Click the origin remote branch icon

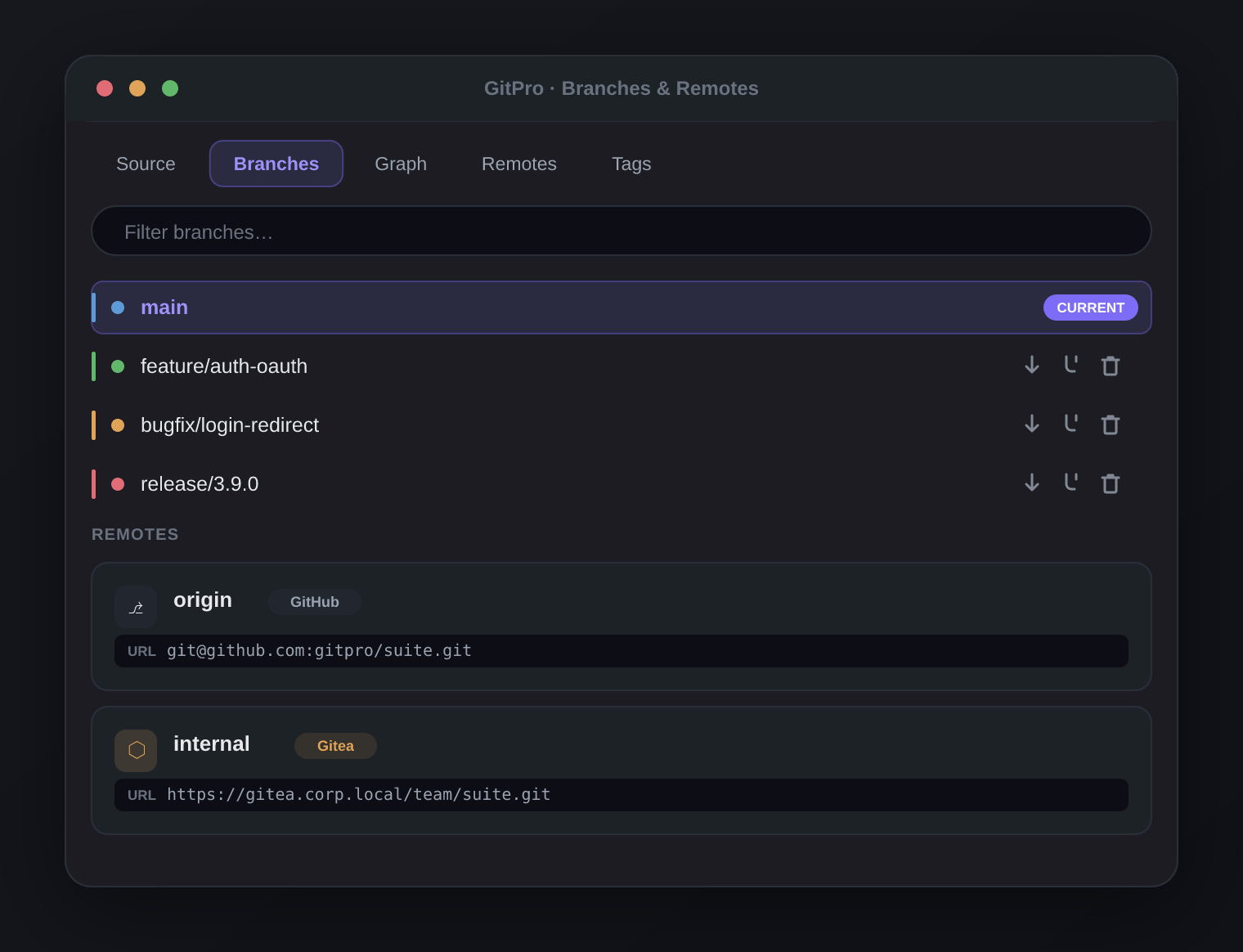click(x=136, y=607)
